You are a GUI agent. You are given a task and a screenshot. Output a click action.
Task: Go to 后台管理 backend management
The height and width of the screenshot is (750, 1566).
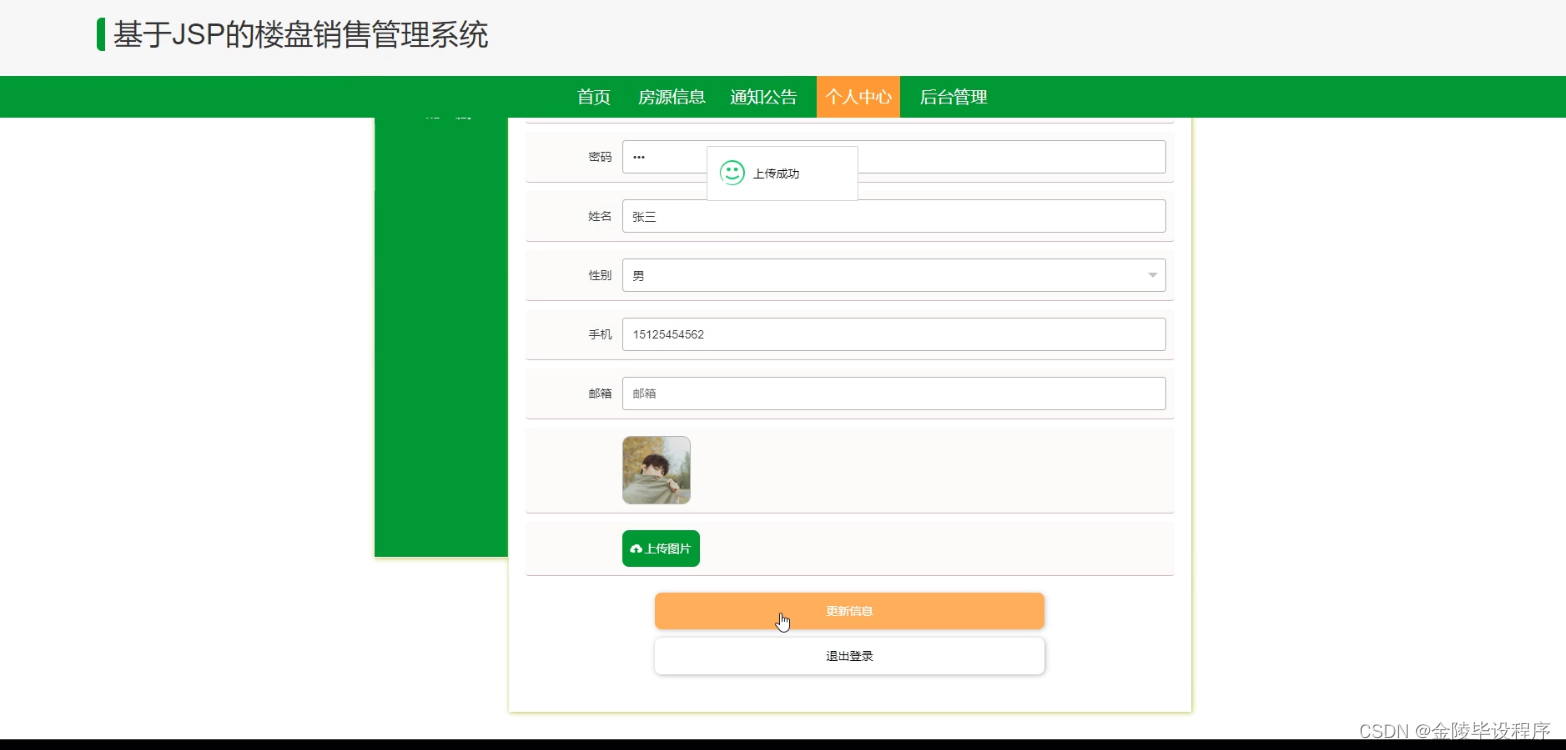pyautogui.click(x=951, y=96)
